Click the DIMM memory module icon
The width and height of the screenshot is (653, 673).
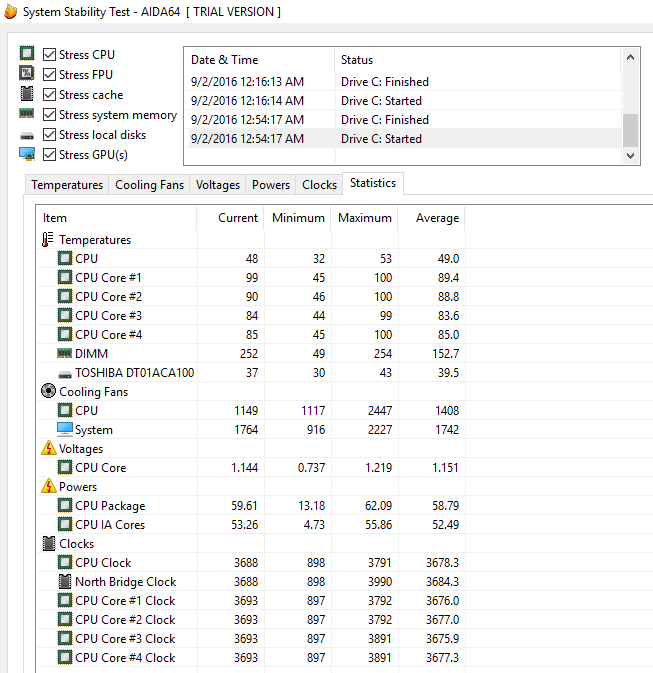point(65,354)
